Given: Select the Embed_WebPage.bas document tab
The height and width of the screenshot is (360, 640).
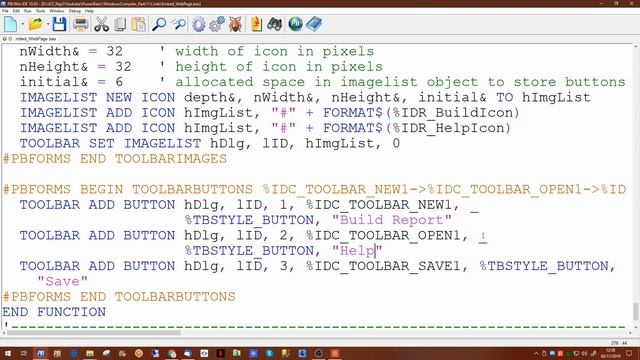Looking at the screenshot, I should point(30,39).
